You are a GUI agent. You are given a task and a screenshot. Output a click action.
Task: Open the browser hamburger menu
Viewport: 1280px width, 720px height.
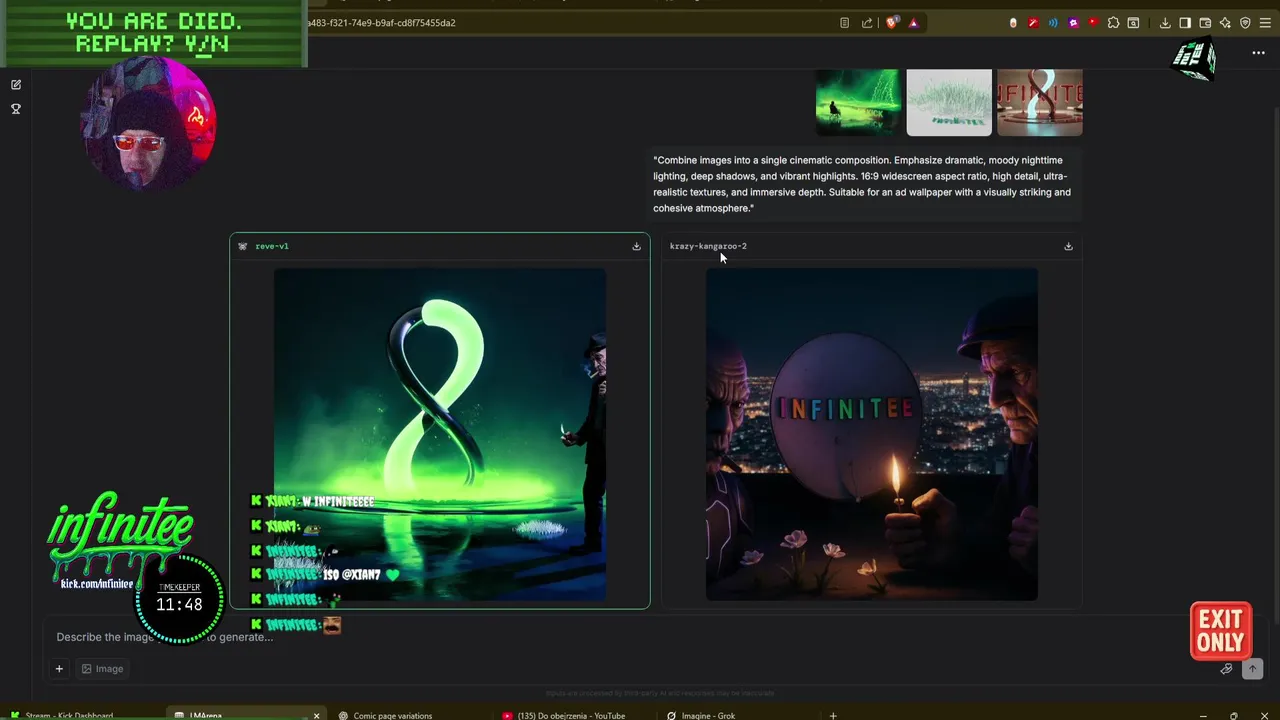pyautogui.click(x=1265, y=23)
